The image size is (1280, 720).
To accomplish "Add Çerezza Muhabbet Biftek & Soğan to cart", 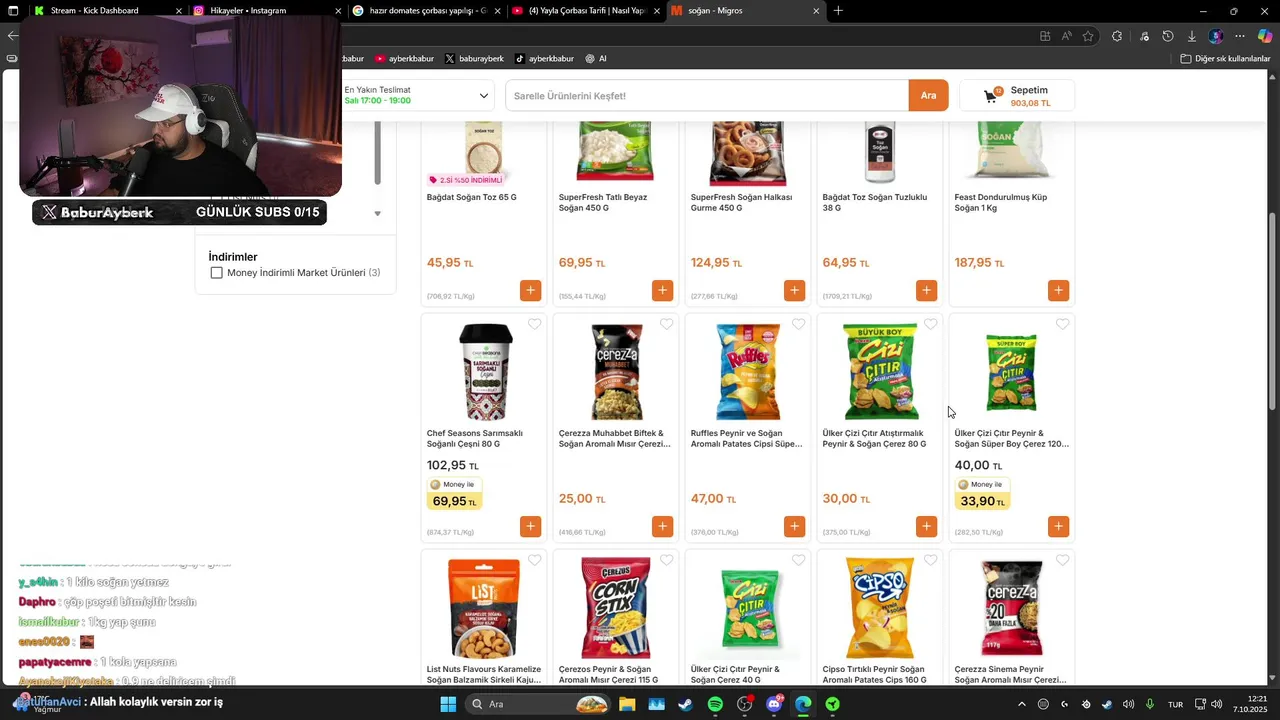I will [x=662, y=526].
